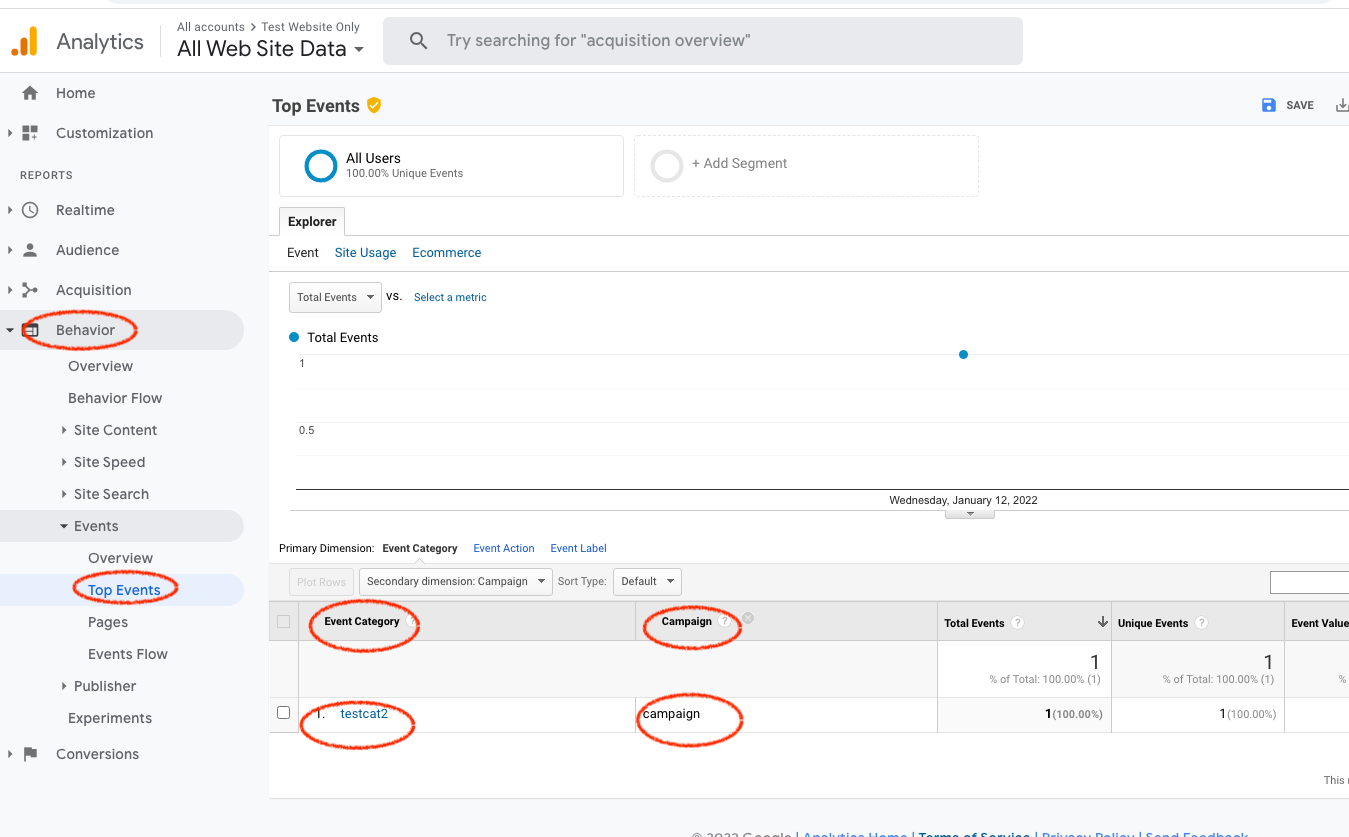Click the Home icon in sidebar
This screenshot has height=837, width=1349.
[x=30, y=93]
